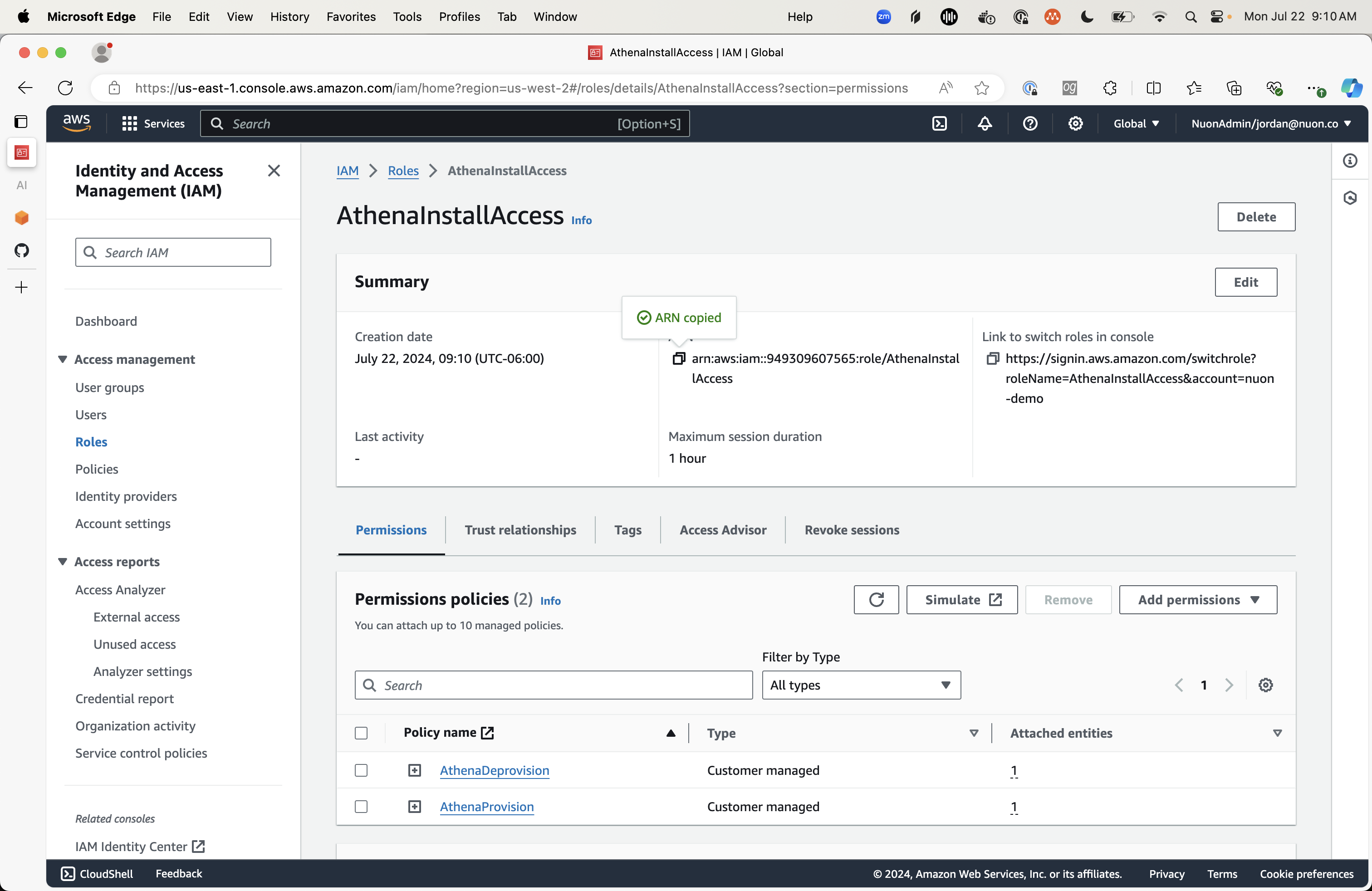
Task: Open the CloudShell icon in top navbar
Action: coord(939,123)
